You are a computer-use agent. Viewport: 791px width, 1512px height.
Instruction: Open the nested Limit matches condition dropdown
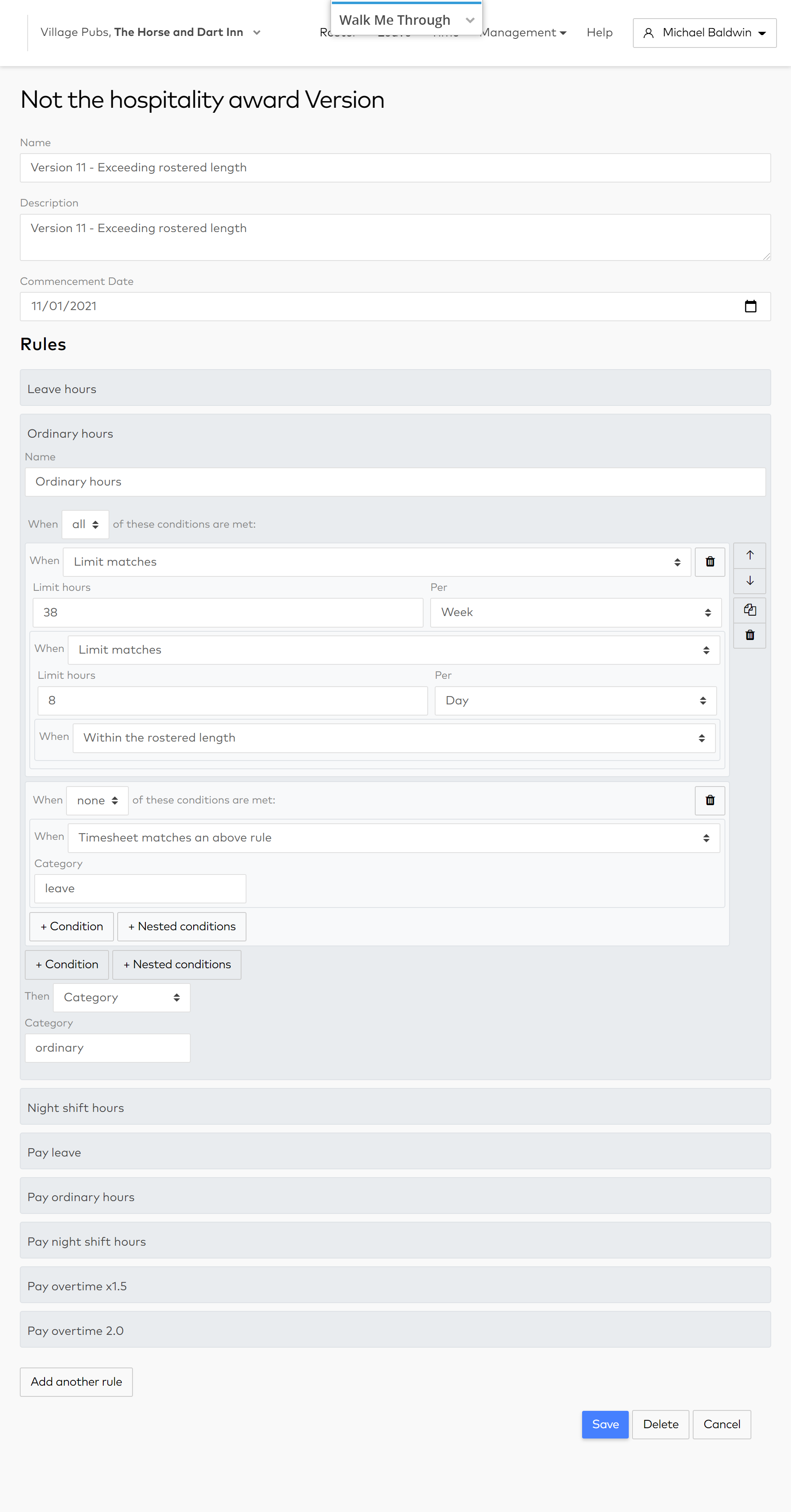coord(394,650)
